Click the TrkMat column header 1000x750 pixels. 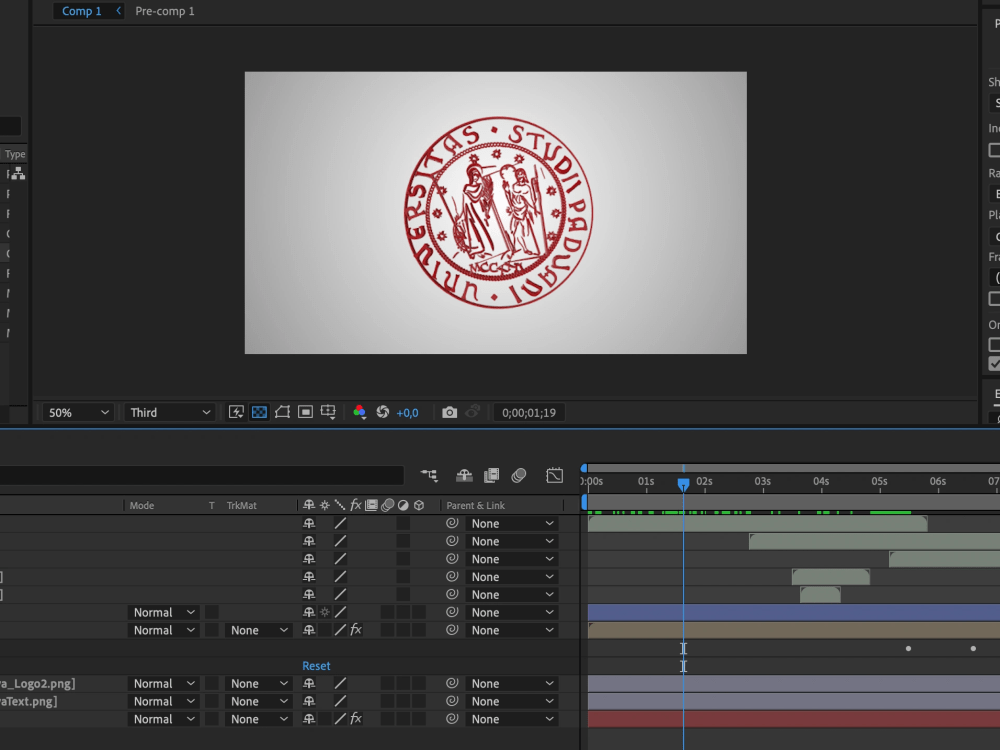coord(242,505)
